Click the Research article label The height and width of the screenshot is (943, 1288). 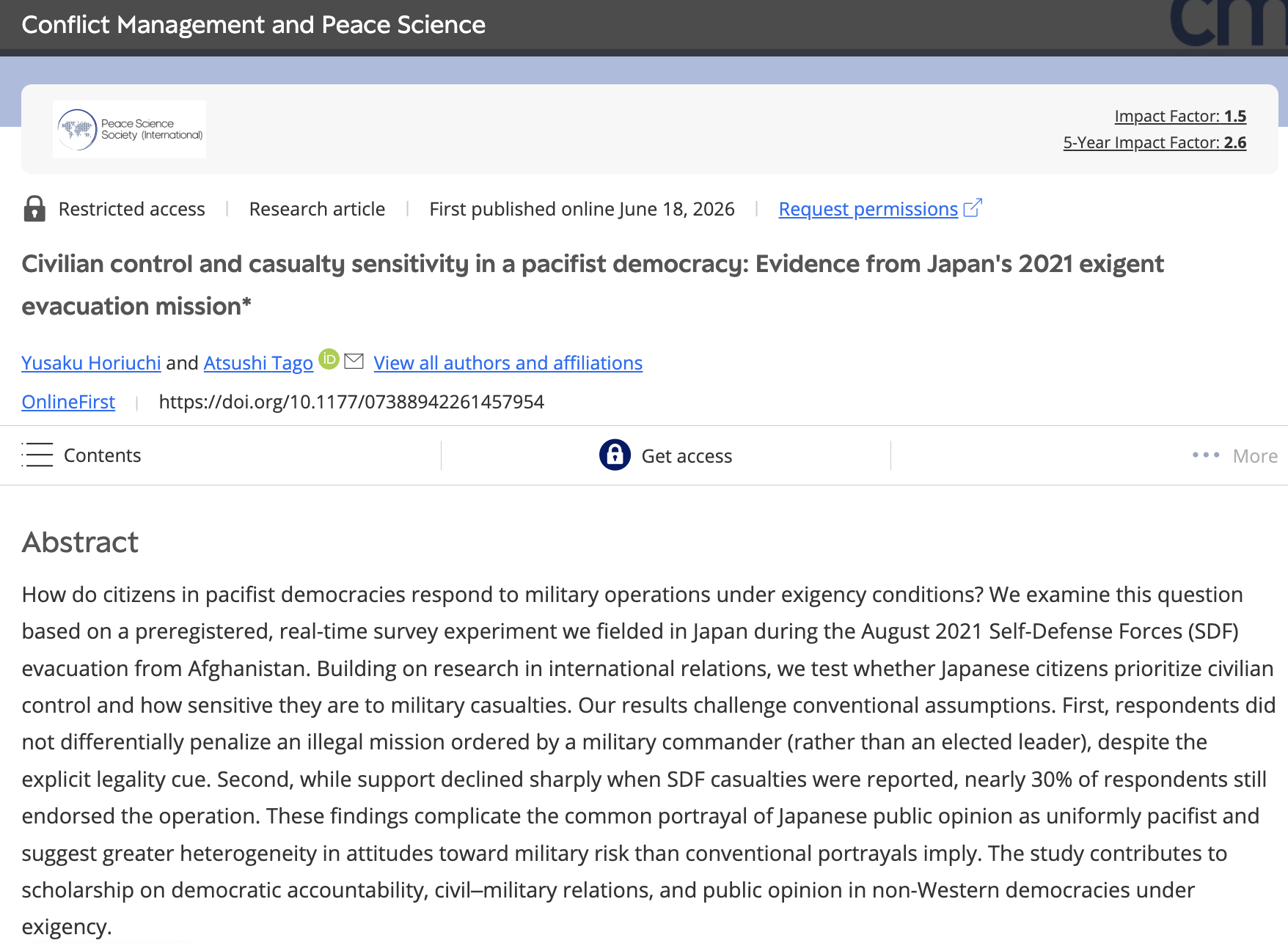pos(317,209)
